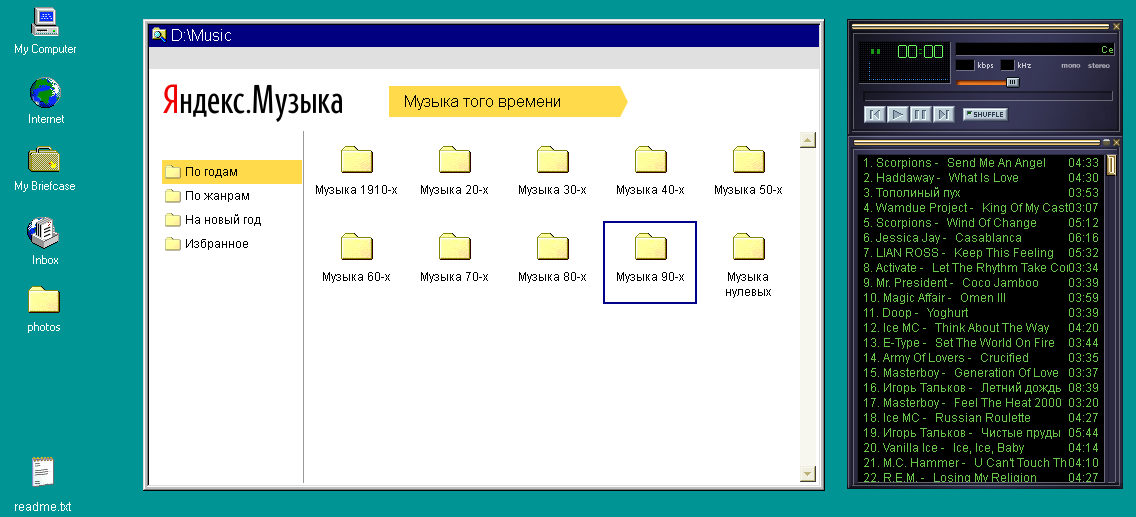
Task: Select По годам in the sidebar
Action: point(231,172)
